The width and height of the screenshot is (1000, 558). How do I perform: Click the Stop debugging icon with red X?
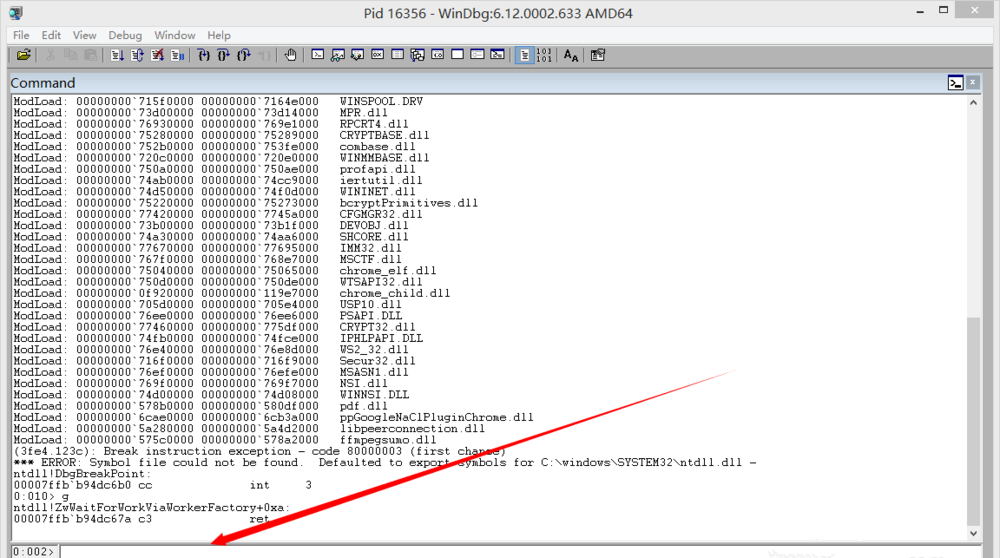point(158,55)
